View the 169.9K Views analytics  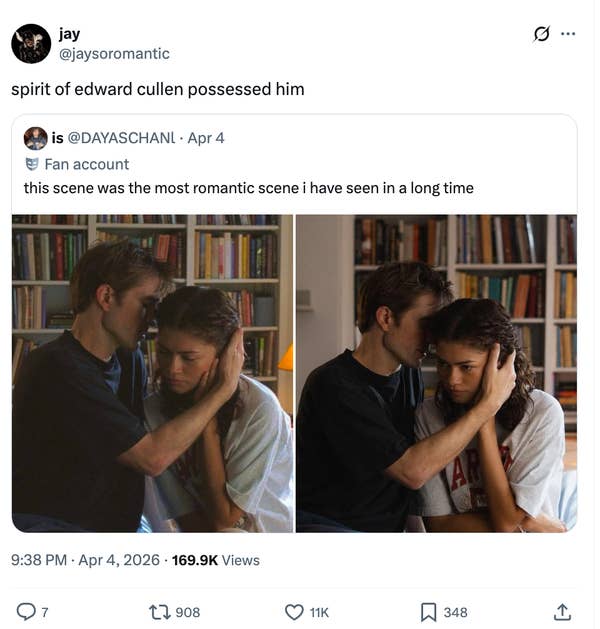tap(216, 560)
